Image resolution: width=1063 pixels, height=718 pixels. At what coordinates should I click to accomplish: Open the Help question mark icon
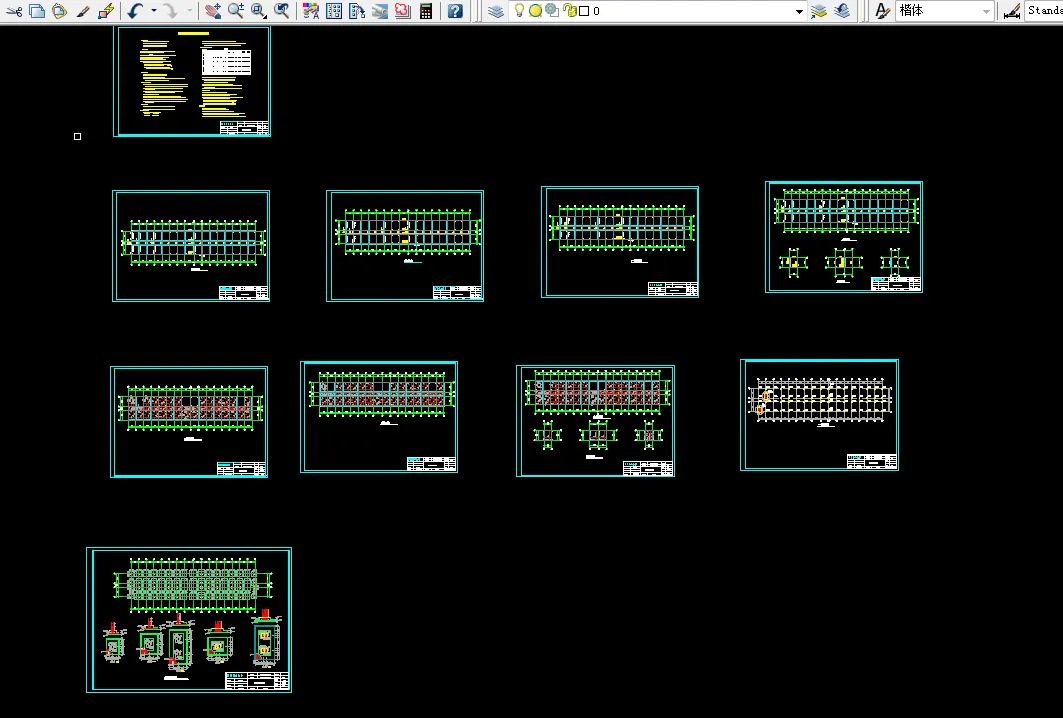455,11
